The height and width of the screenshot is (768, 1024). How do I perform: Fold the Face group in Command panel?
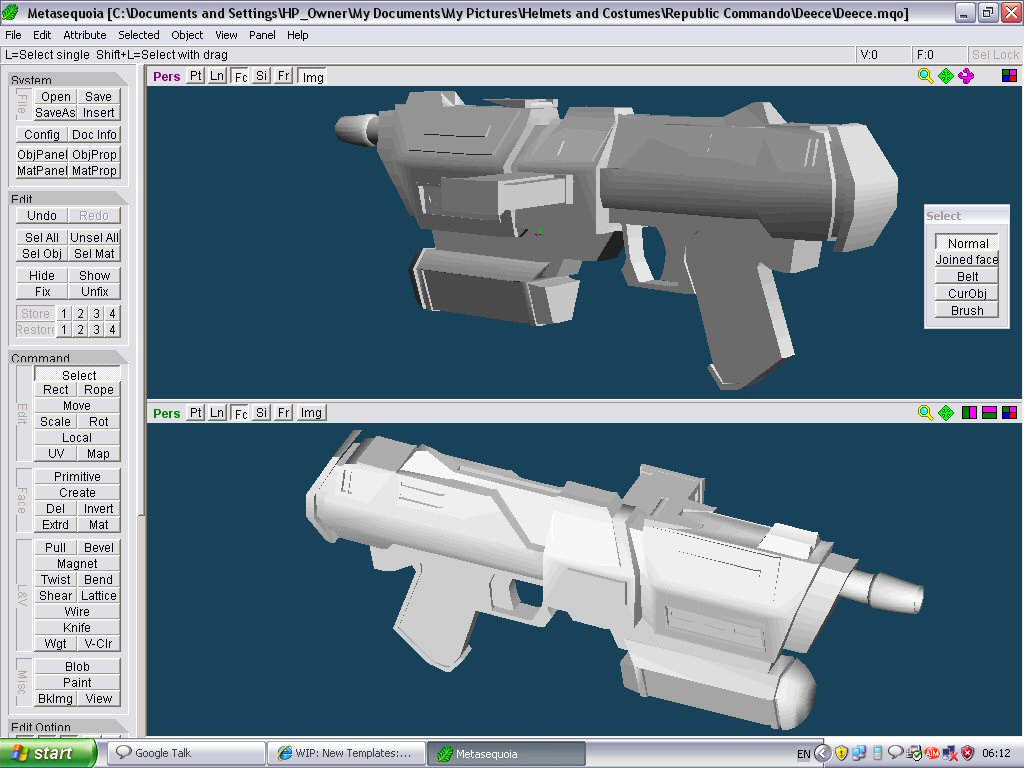tap(23, 500)
